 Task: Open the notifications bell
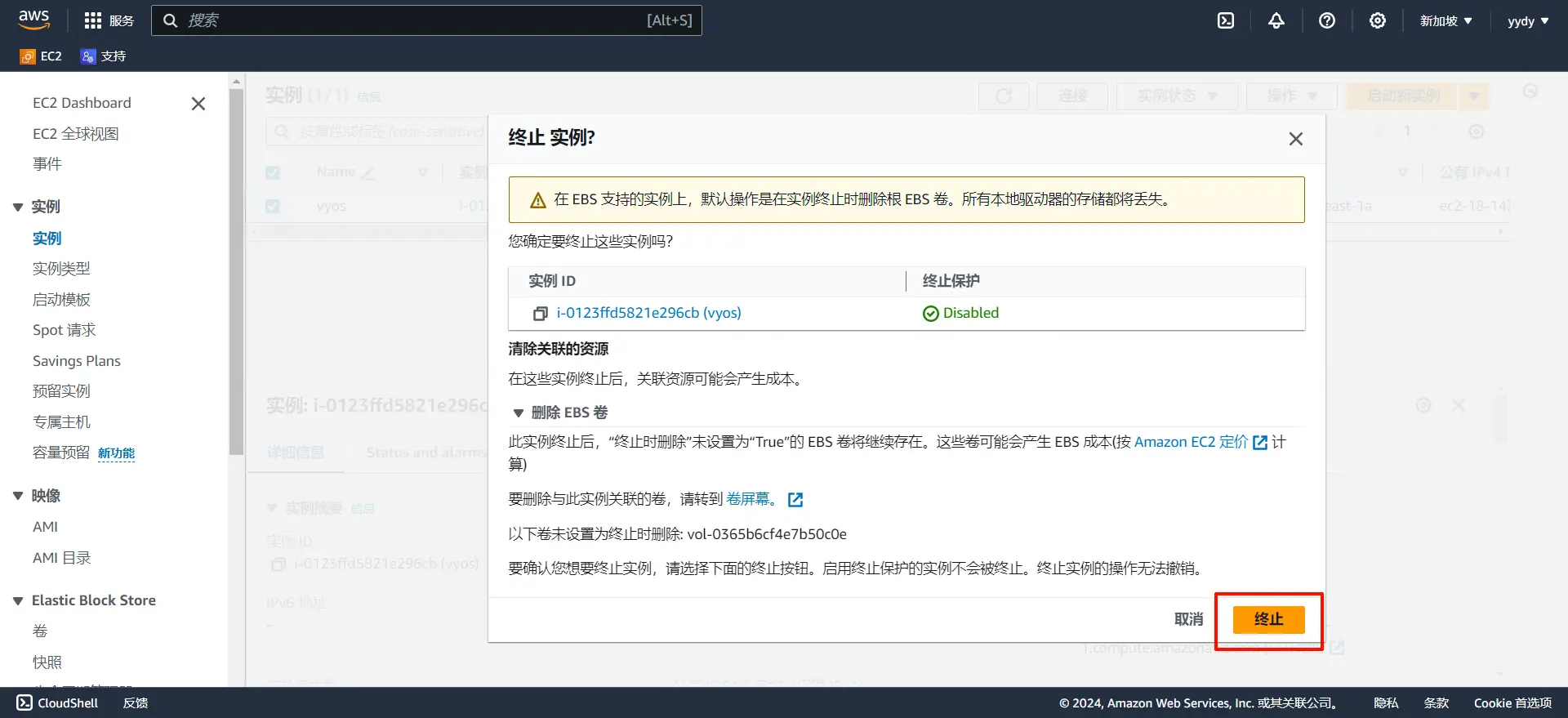pos(1276,20)
